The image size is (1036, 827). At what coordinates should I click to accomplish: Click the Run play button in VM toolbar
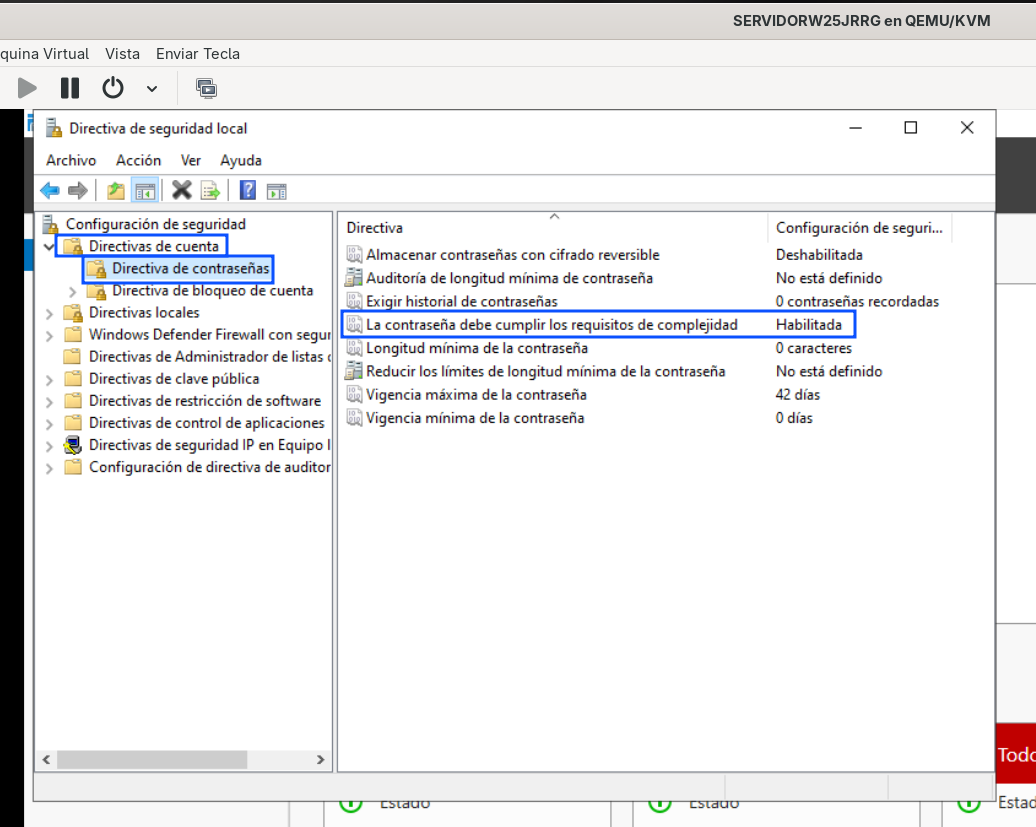(27, 88)
